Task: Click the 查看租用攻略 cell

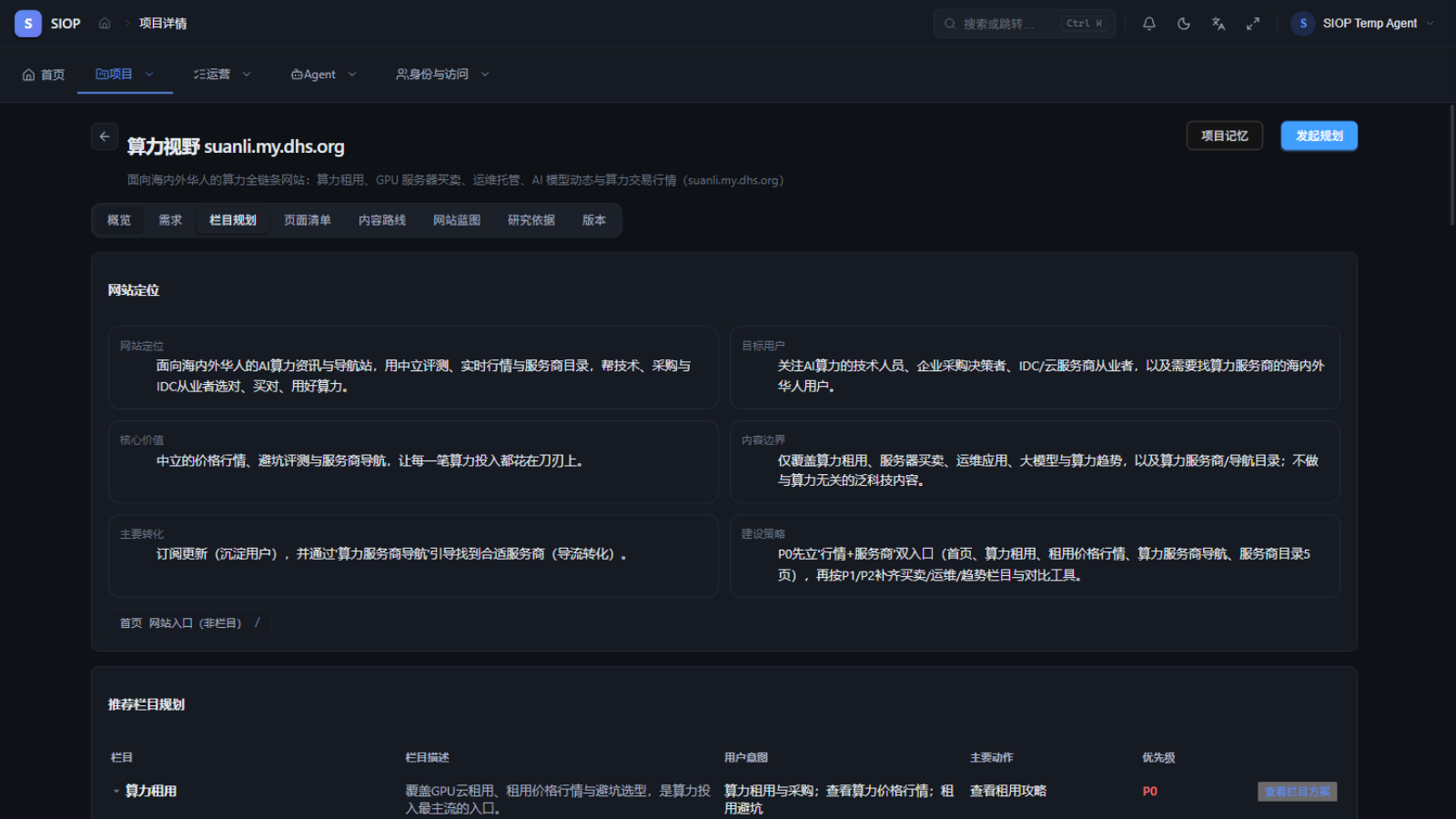Action: [1008, 792]
